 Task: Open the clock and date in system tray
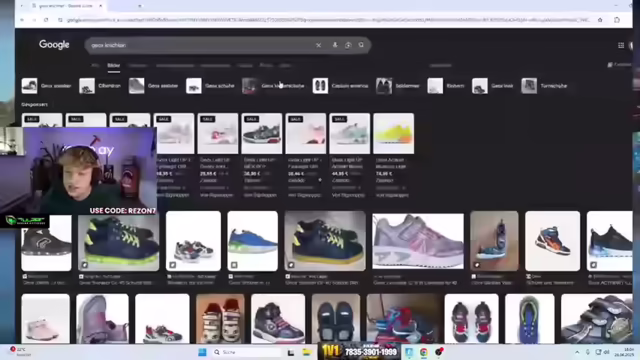(x=625, y=352)
